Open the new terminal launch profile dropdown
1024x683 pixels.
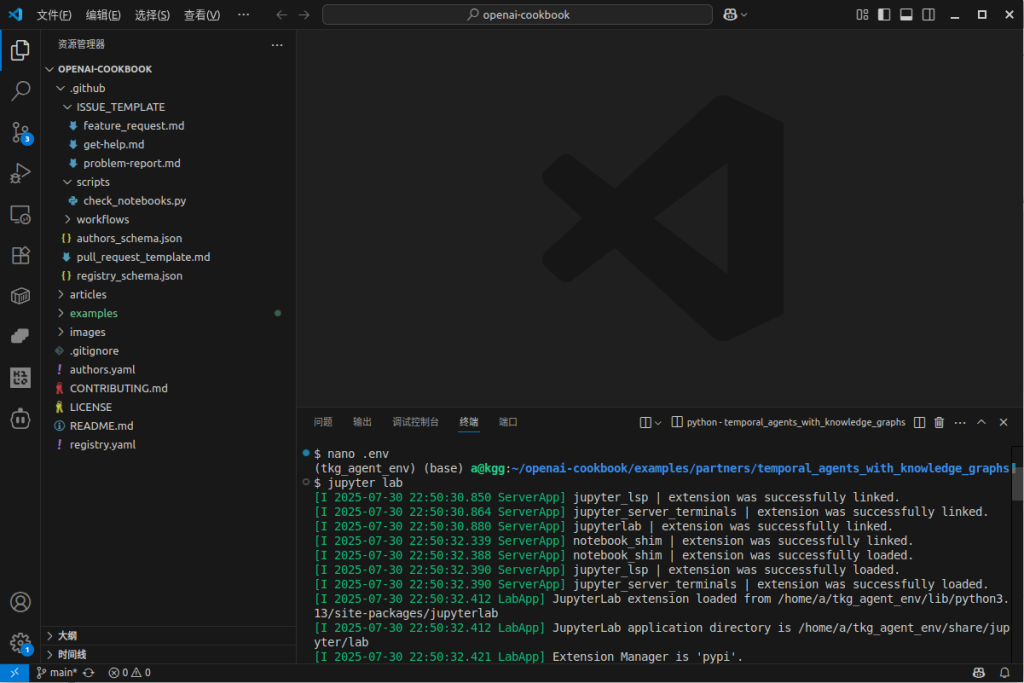point(658,422)
